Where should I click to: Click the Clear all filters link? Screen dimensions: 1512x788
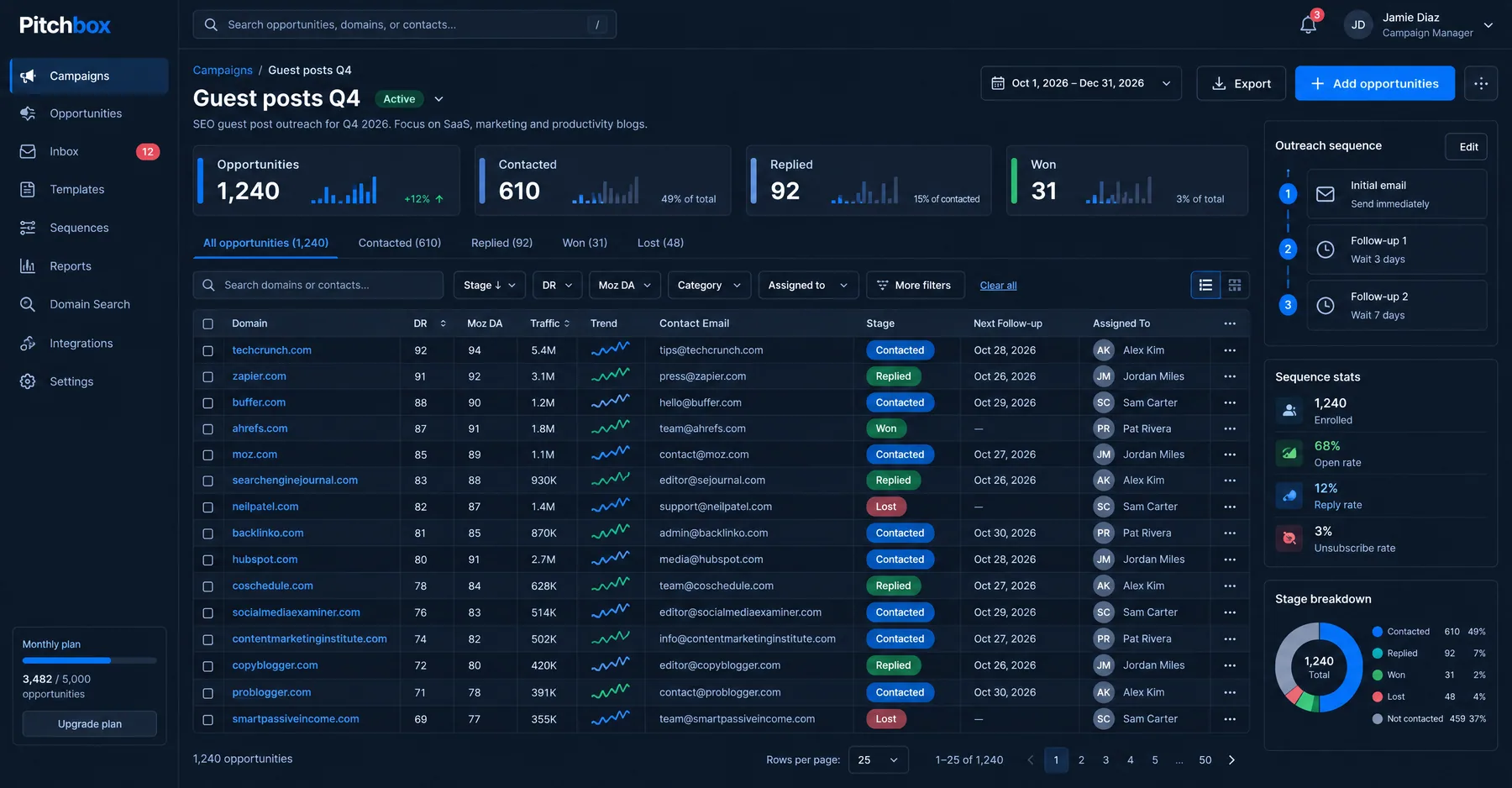[x=998, y=286]
